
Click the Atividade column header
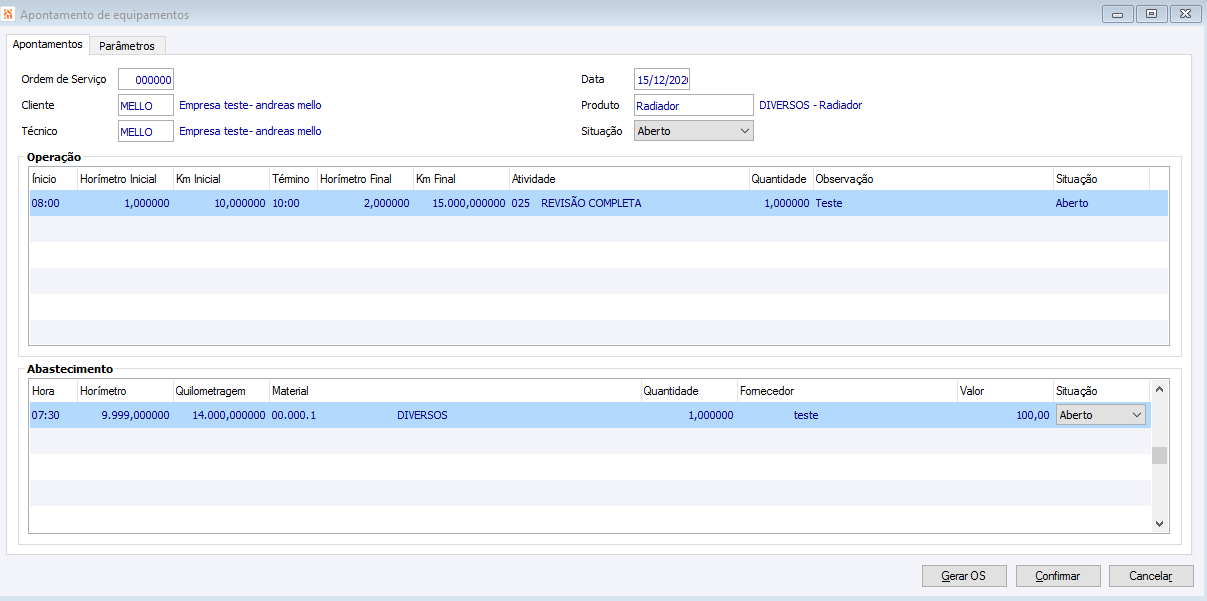point(629,179)
